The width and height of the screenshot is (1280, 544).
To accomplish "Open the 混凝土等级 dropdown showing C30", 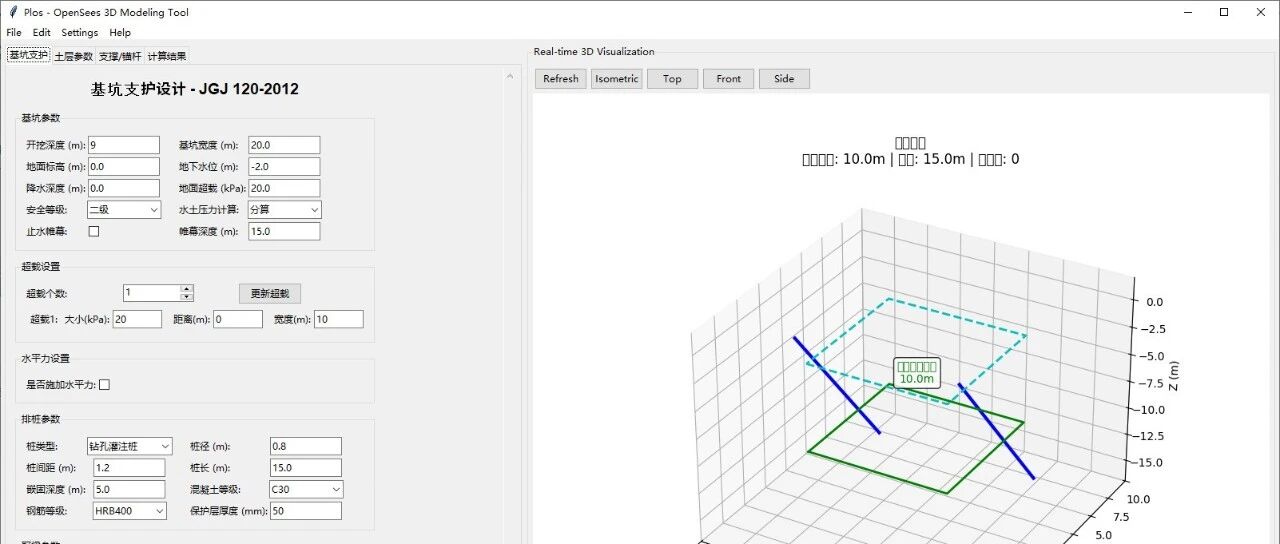I will pyautogui.click(x=306, y=489).
